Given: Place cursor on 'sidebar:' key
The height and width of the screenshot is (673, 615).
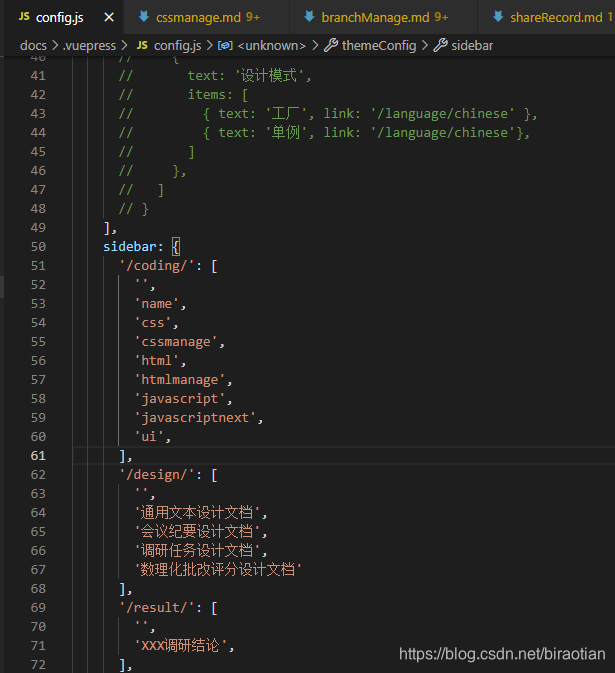Looking at the screenshot, I should tap(133, 247).
